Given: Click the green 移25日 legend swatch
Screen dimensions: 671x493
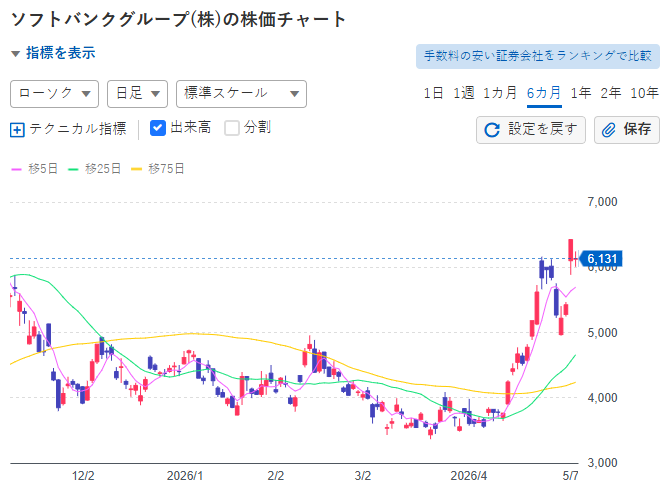Looking at the screenshot, I should point(73,169).
